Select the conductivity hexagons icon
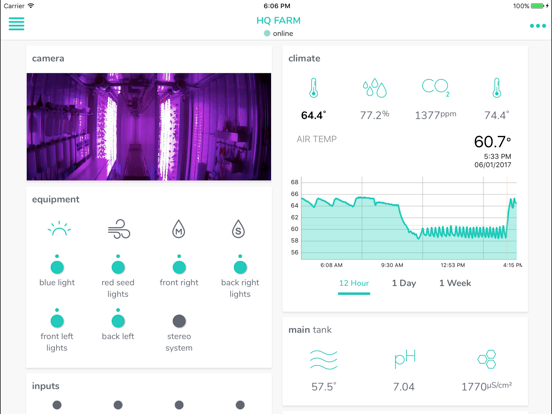This screenshot has width=552, height=414. click(487, 359)
